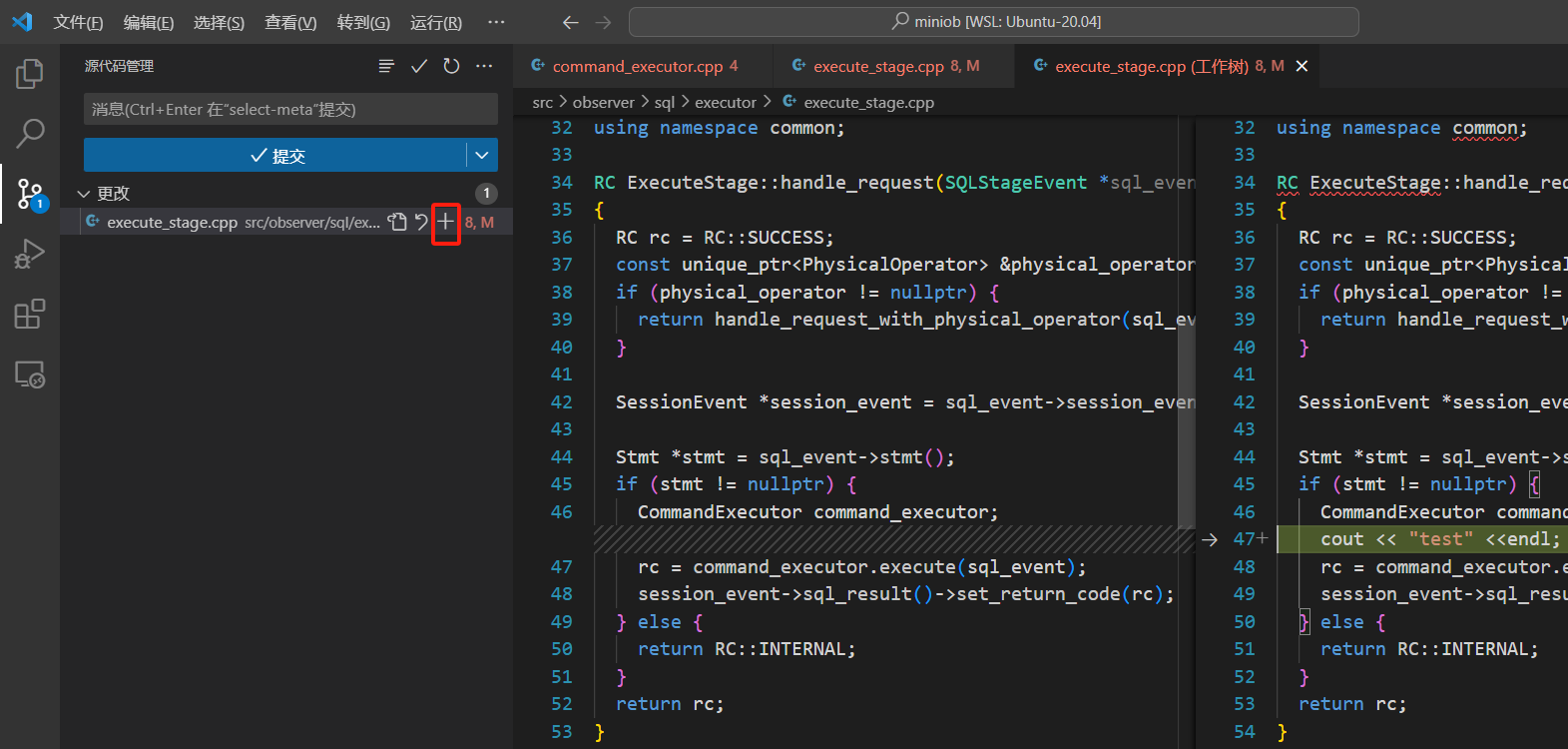Click line number 34 in the left editor

click(562, 183)
